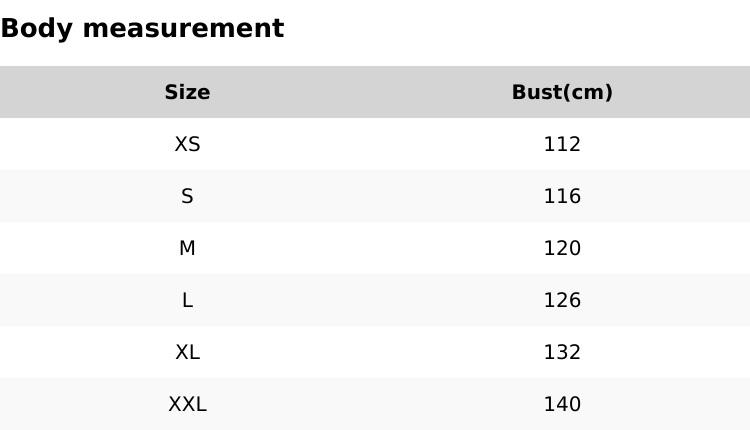Click the Bust(cm) column header
The image size is (750, 430).
[x=562, y=92]
